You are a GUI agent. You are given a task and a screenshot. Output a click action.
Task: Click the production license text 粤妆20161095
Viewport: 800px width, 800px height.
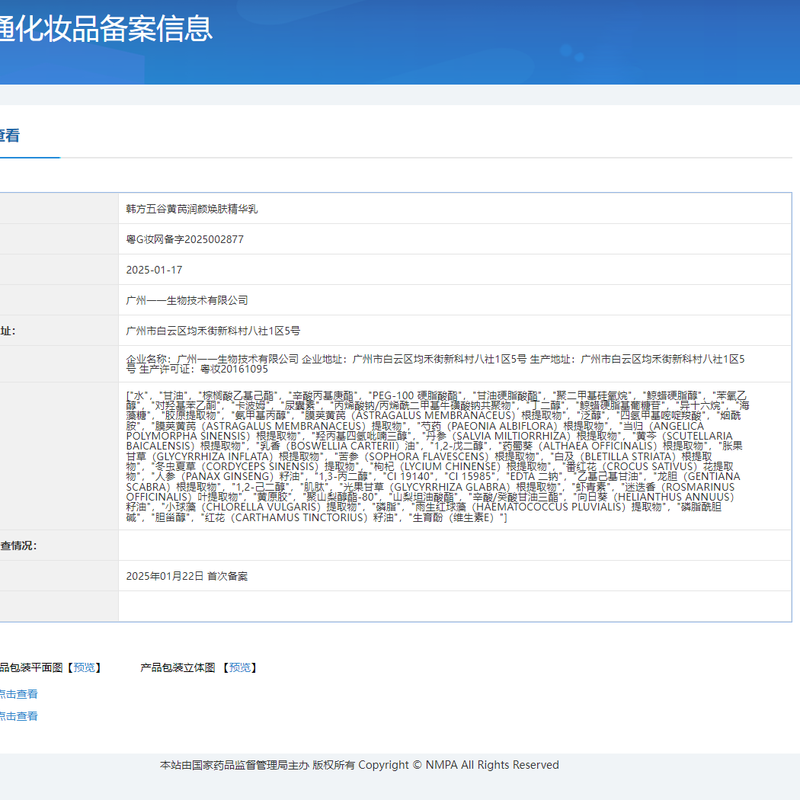click(235, 369)
